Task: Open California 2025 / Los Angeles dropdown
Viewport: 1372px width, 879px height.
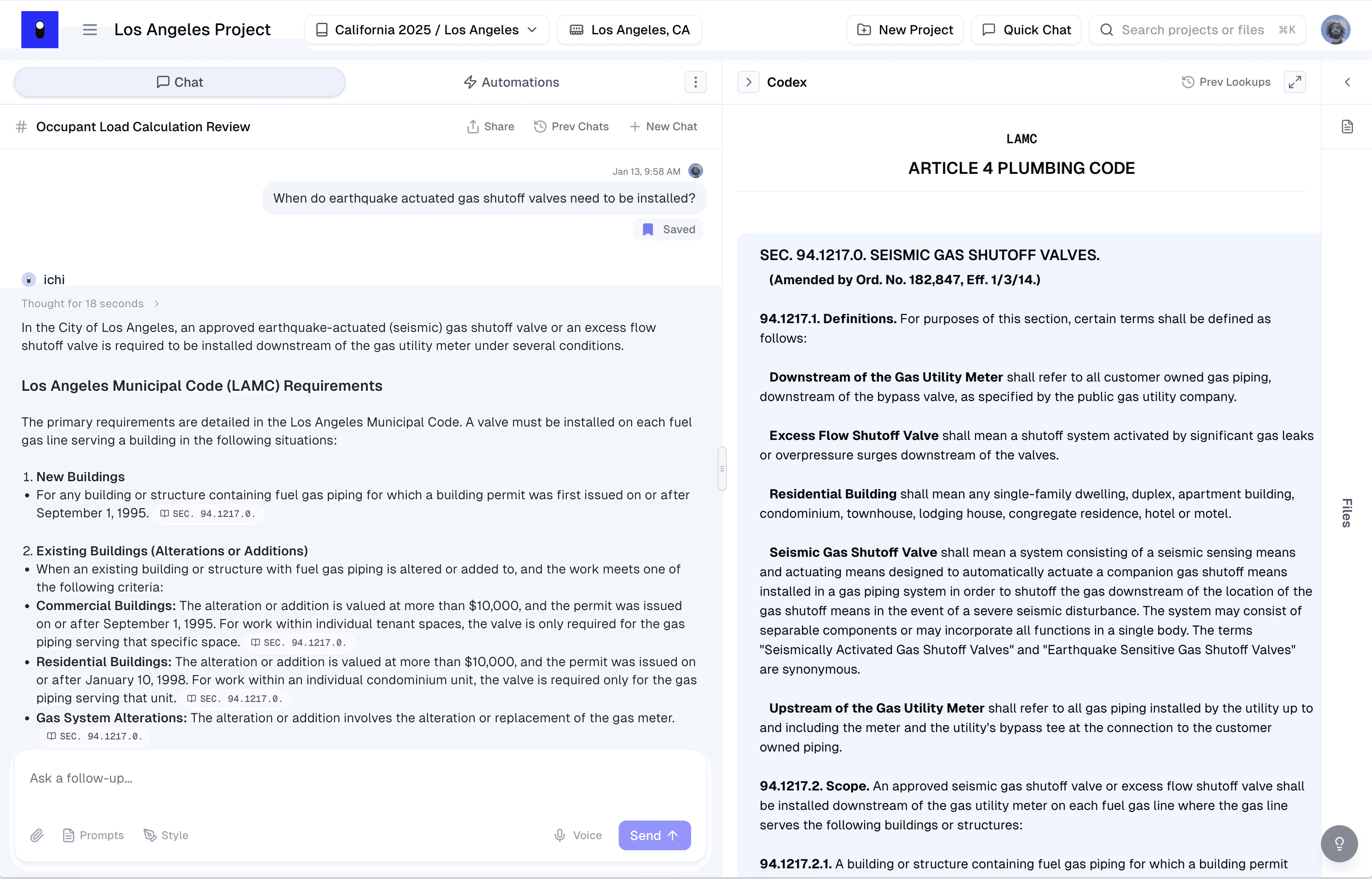Action: [x=427, y=30]
